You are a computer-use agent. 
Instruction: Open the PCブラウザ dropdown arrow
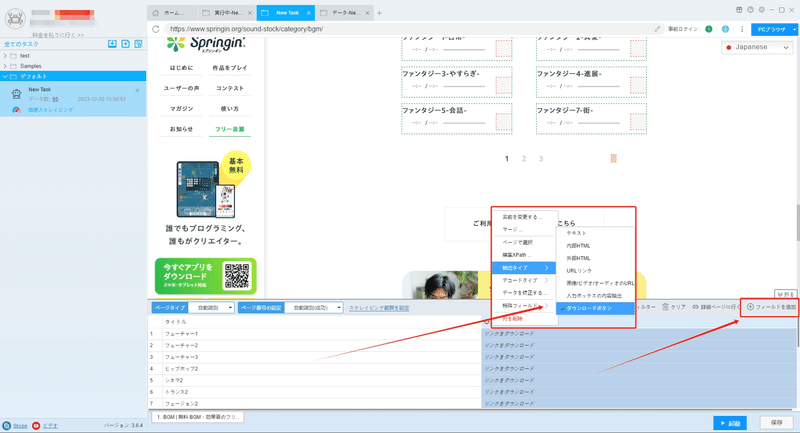click(794, 30)
